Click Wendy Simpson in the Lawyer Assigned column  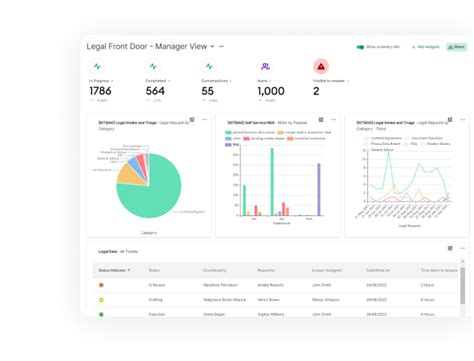[326, 300]
